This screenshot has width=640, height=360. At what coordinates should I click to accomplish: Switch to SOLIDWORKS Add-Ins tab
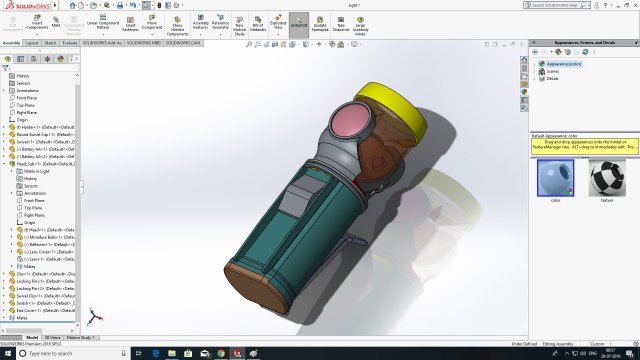(x=102, y=43)
